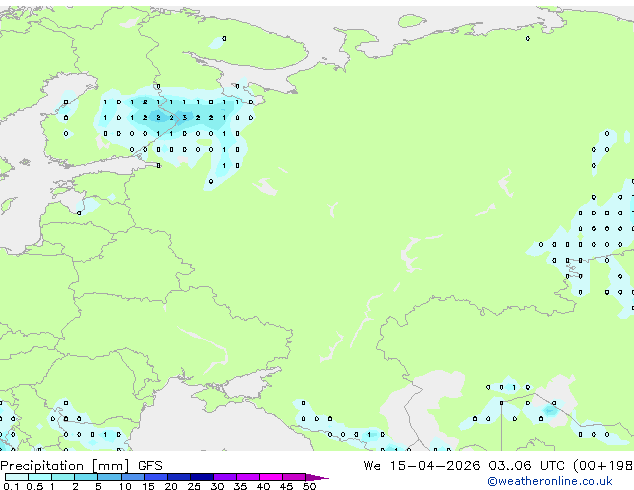Viewport: 634px width, 490px height.
Task: Pick the legend swatch between 0.1 and 0.5
Action: click(17, 477)
